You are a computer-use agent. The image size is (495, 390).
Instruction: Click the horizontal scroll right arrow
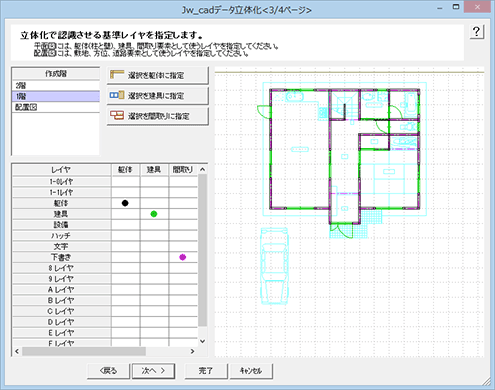[x=192, y=351]
